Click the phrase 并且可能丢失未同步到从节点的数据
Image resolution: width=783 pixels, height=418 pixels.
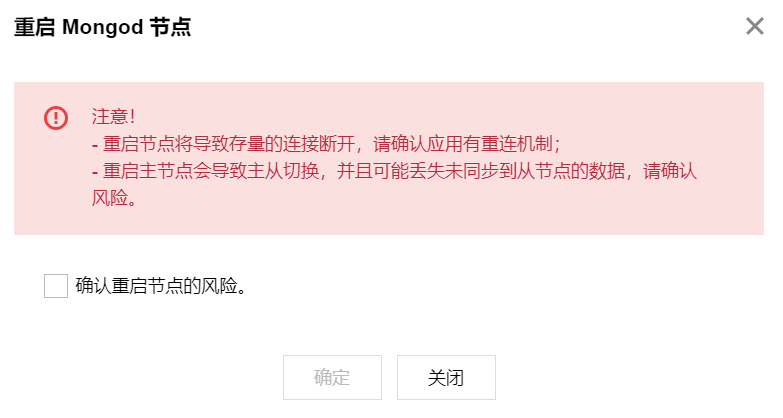coord(481,171)
